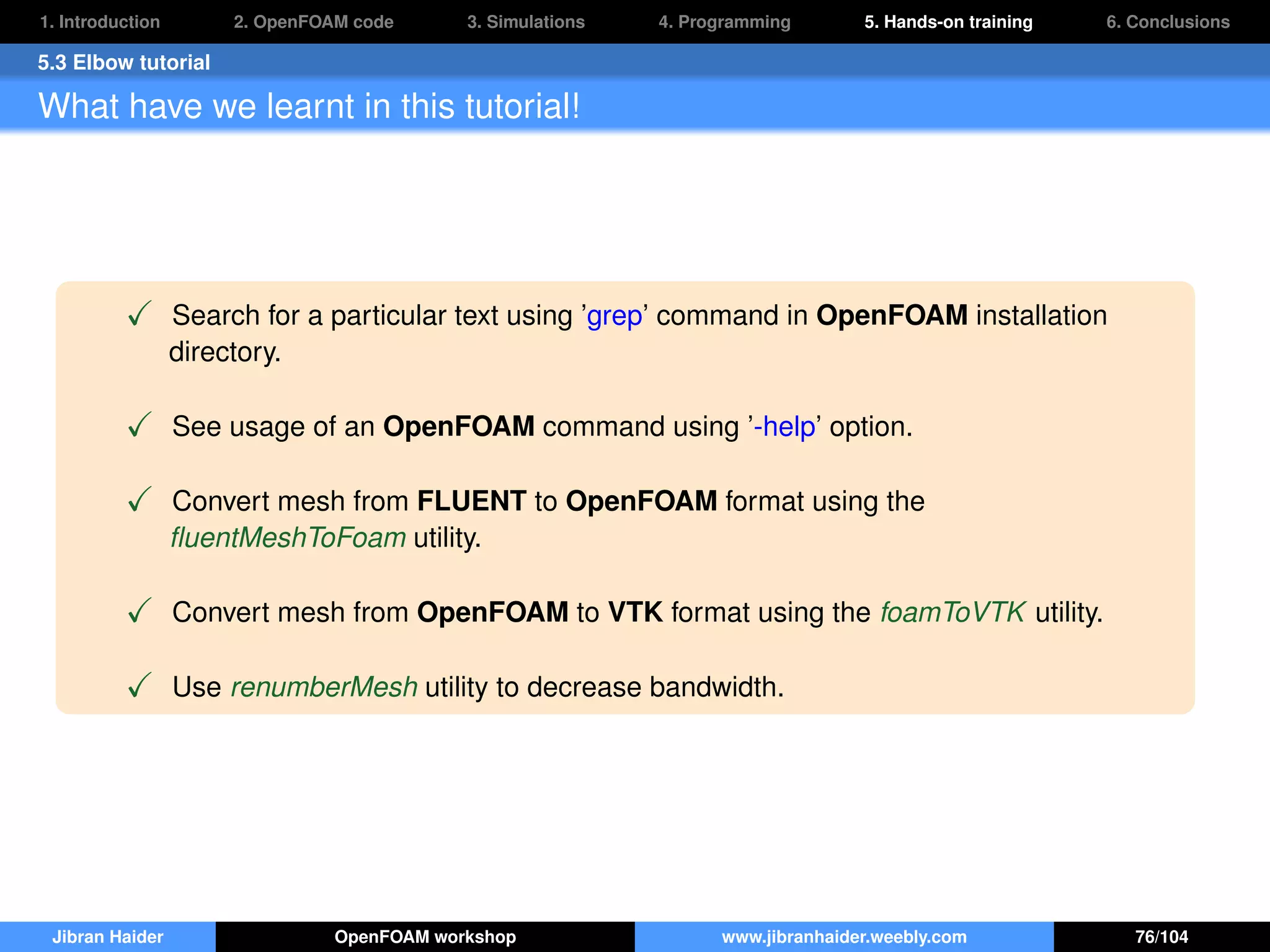Click the green foamToVTK utility name

(953, 612)
